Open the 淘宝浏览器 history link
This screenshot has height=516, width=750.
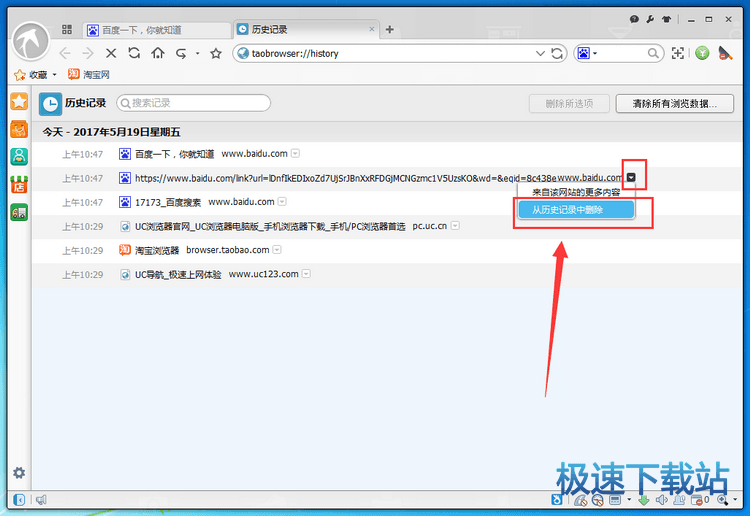(157, 250)
